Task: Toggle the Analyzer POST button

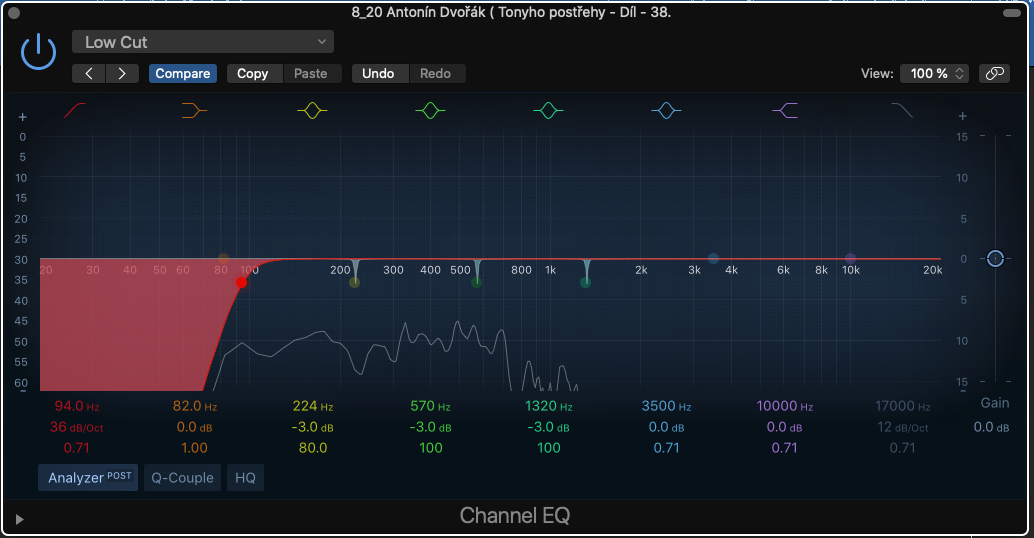Action: click(x=89, y=478)
